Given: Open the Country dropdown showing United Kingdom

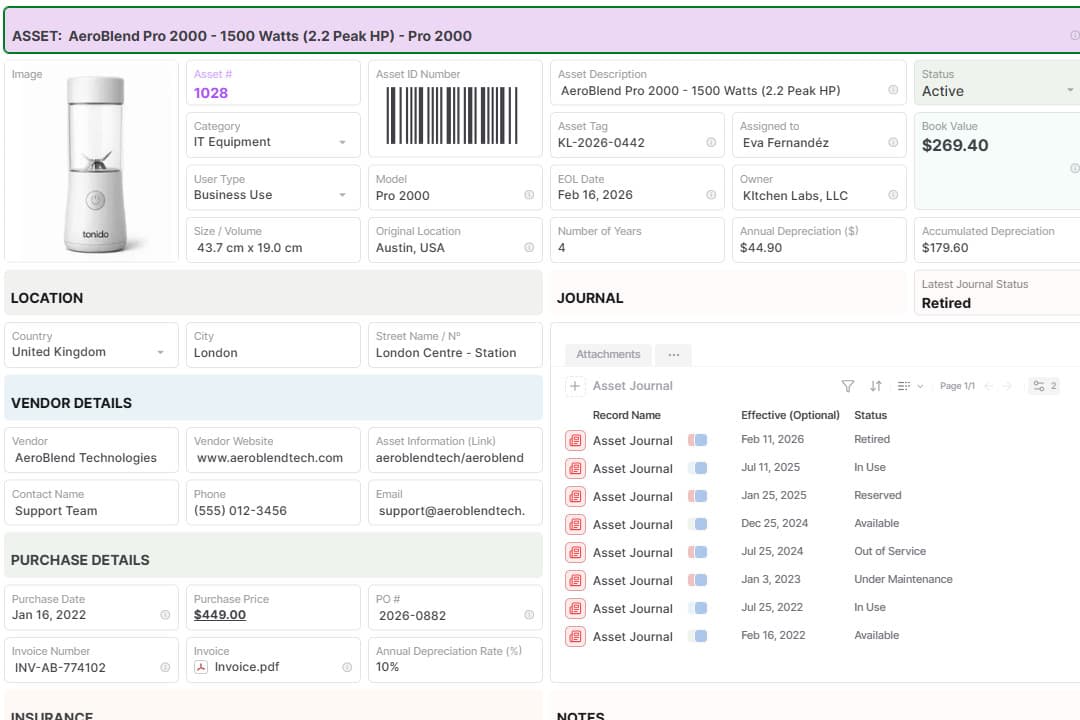Looking at the screenshot, I should 160,353.
